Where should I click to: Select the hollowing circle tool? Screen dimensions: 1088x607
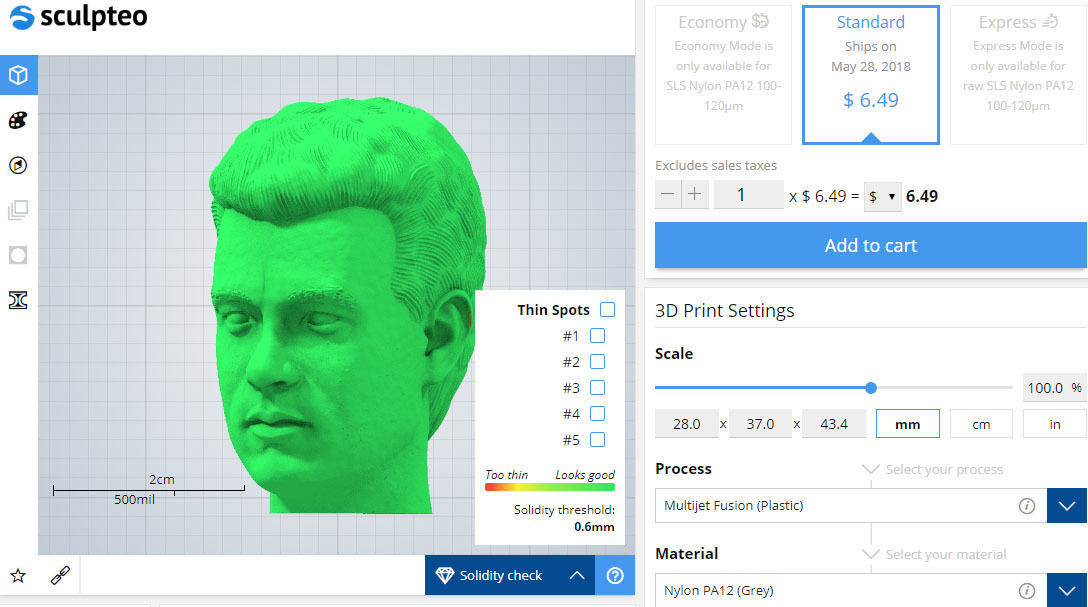coord(18,255)
